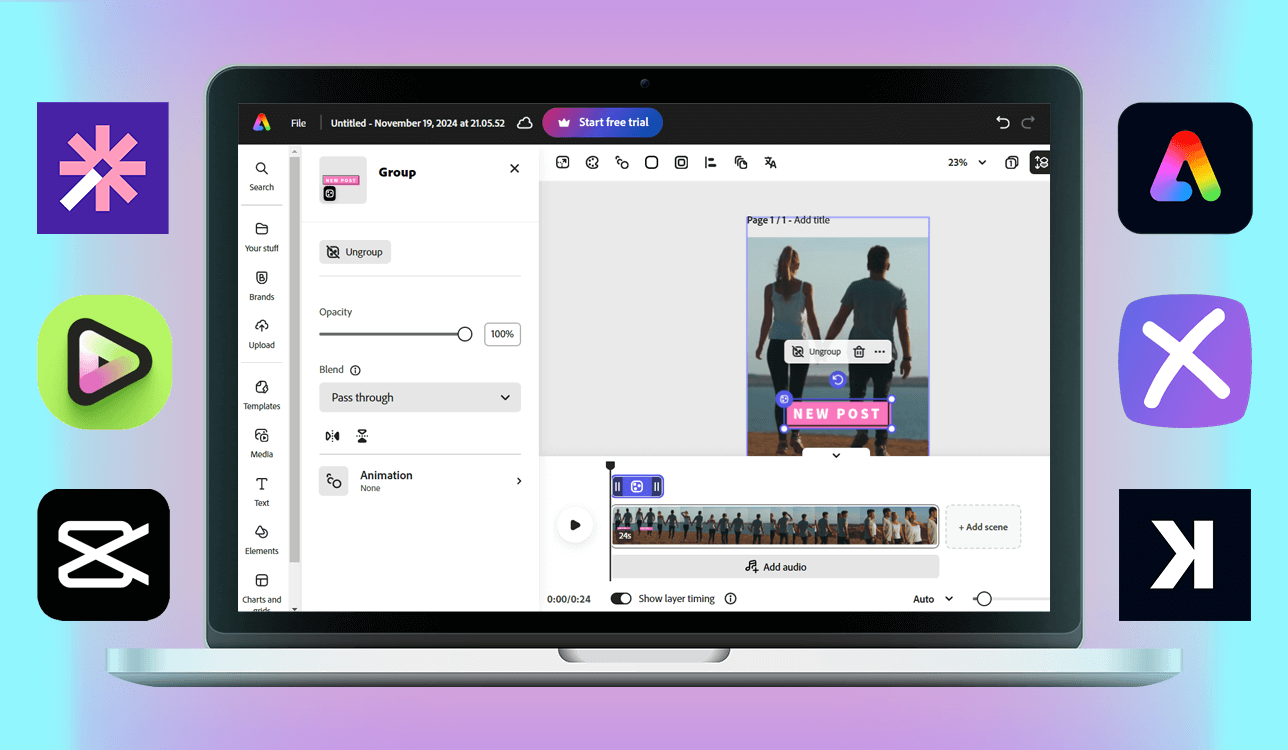Open the Elements sidebar panel

(x=262, y=540)
